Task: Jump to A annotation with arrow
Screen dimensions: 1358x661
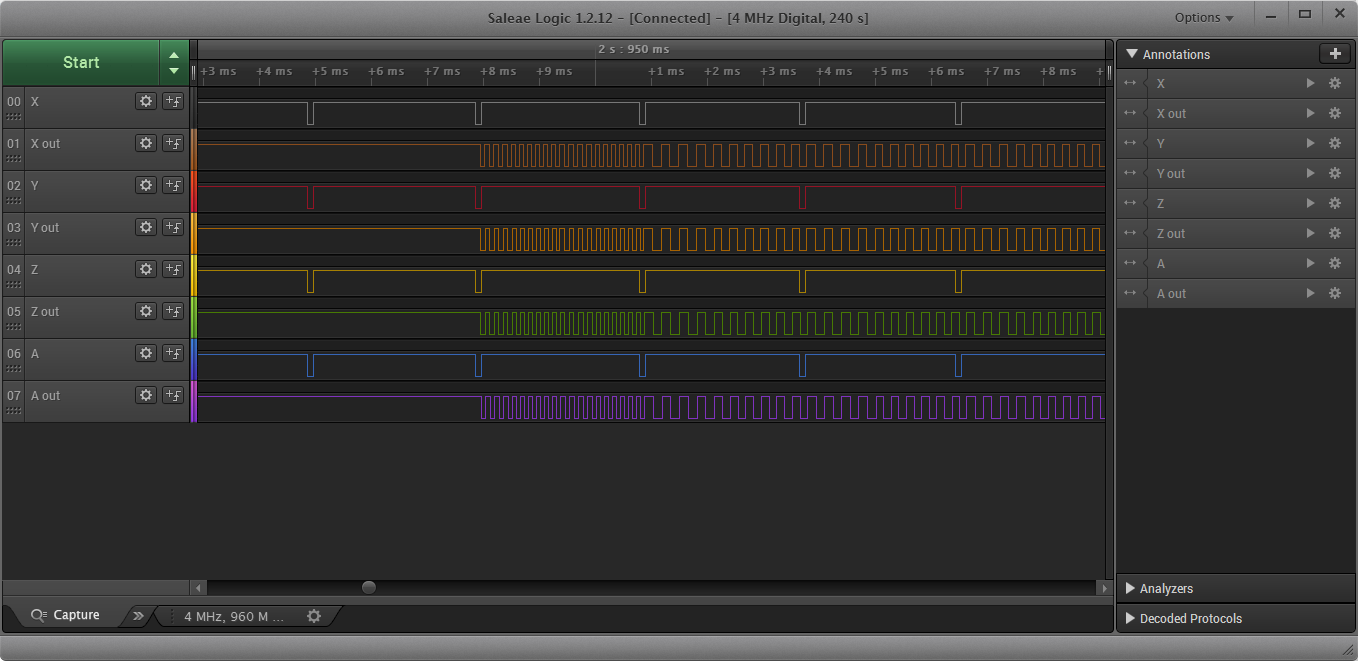Action: click(x=1310, y=264)
